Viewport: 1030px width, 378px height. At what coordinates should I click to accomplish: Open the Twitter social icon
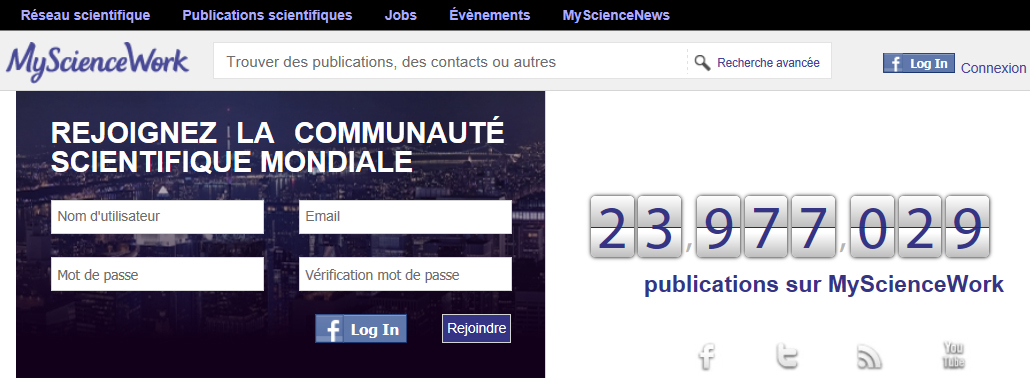click(x=787, y=356)
